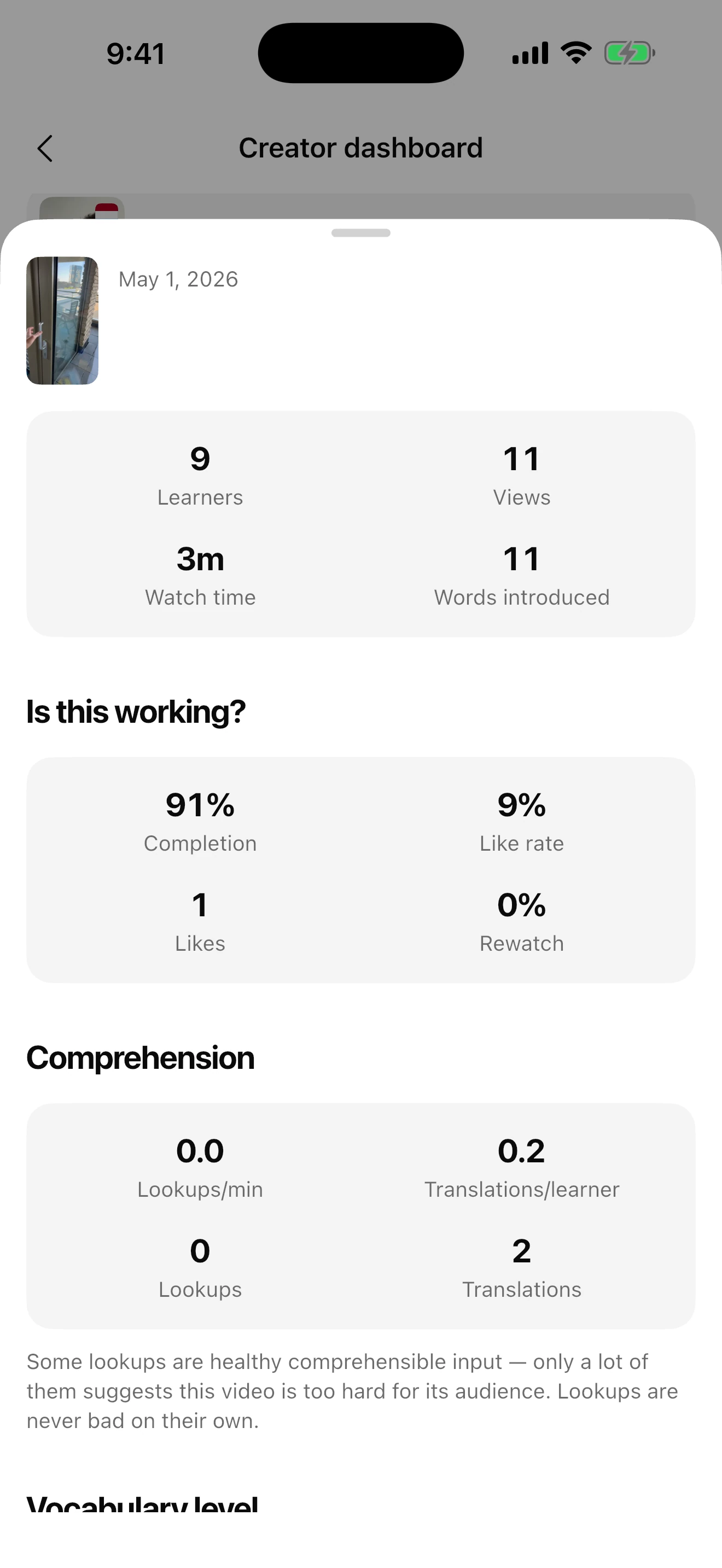The height and width of the screenshot is (1568, 722).
Task: Tap the Wi-Fi status icon
Action: pos(576,53)
